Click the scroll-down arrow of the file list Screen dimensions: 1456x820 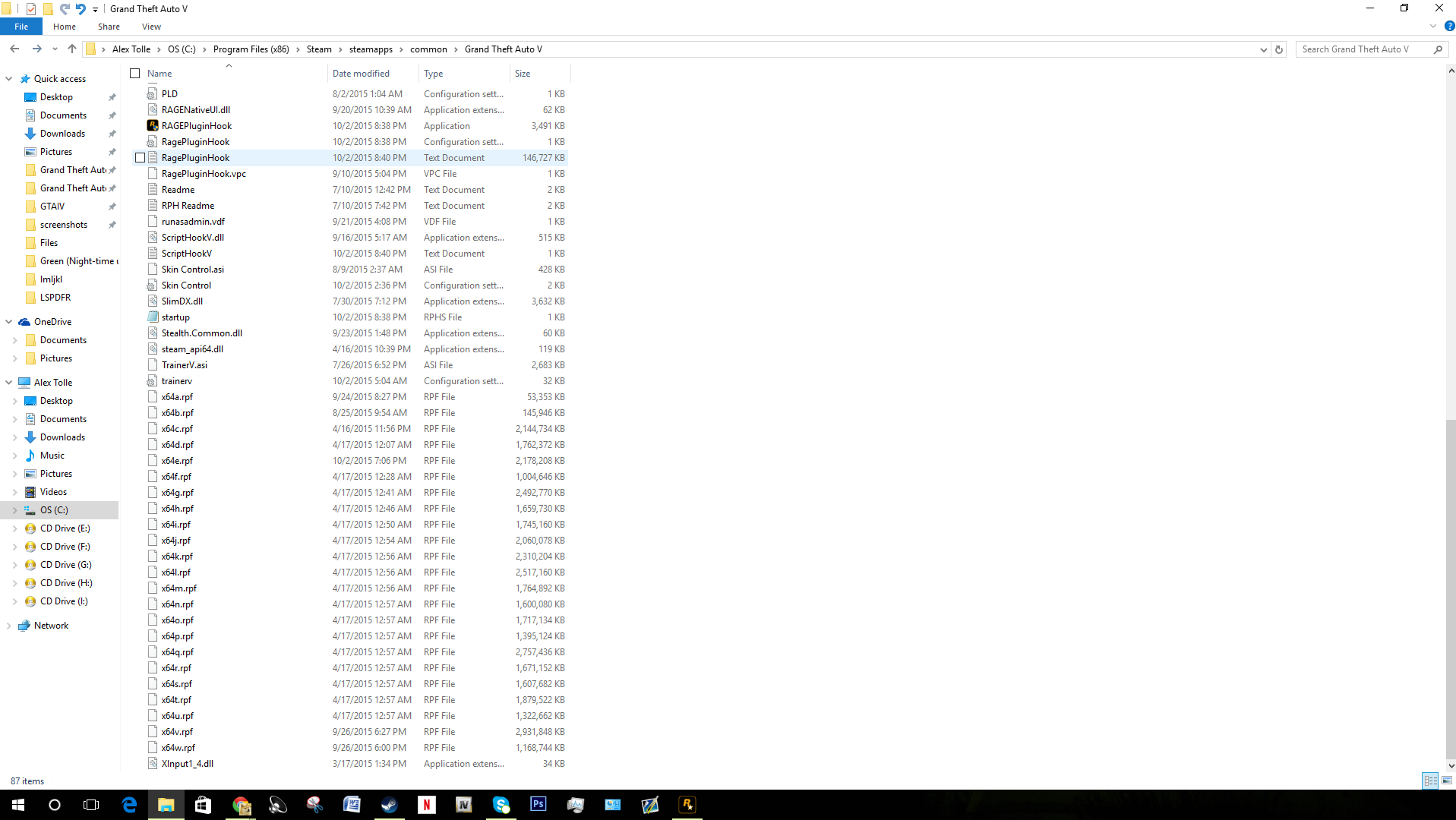click(x=1451, y=766)
